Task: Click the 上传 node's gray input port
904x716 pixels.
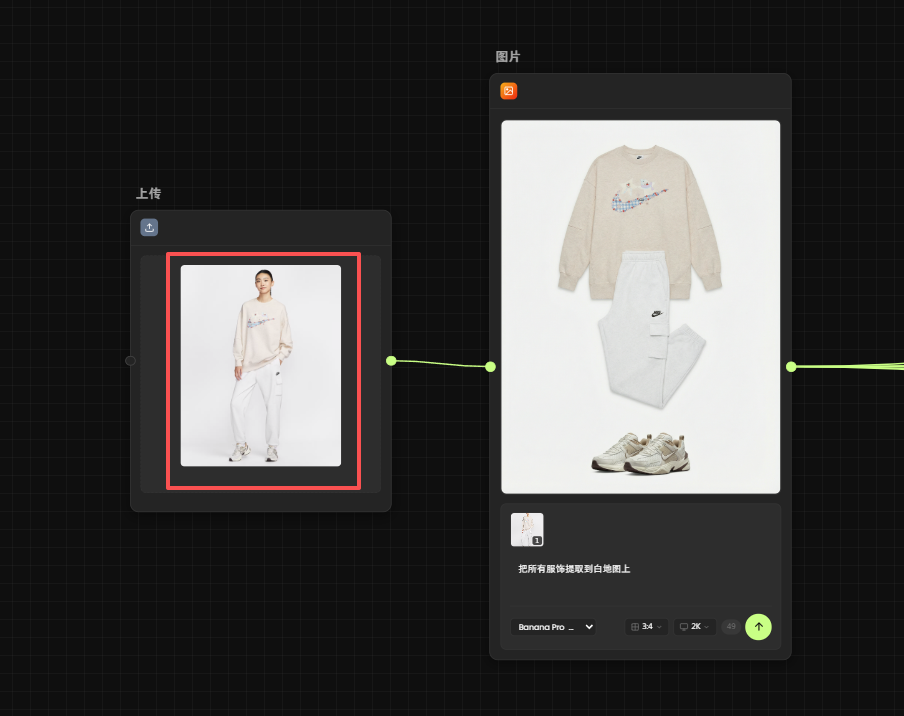Action: point(130,360)
